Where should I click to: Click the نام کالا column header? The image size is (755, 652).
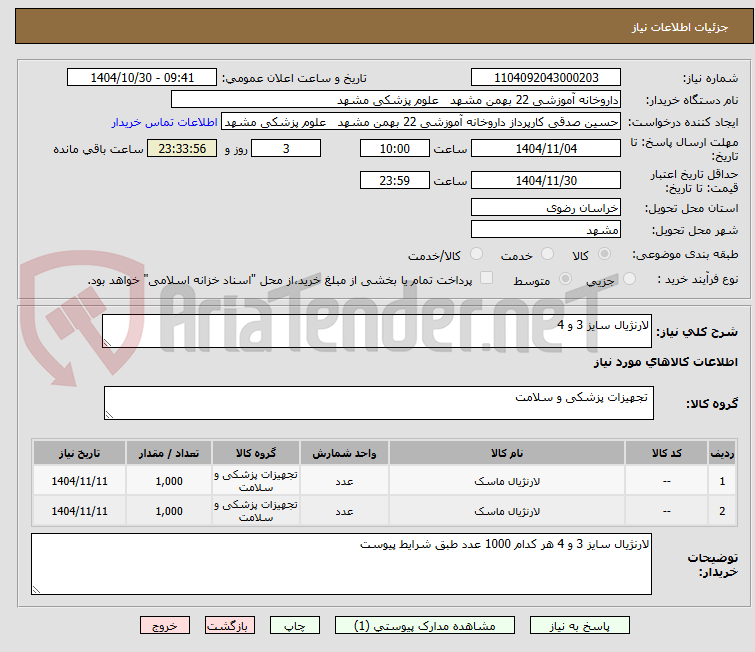(x=507, y=453)
